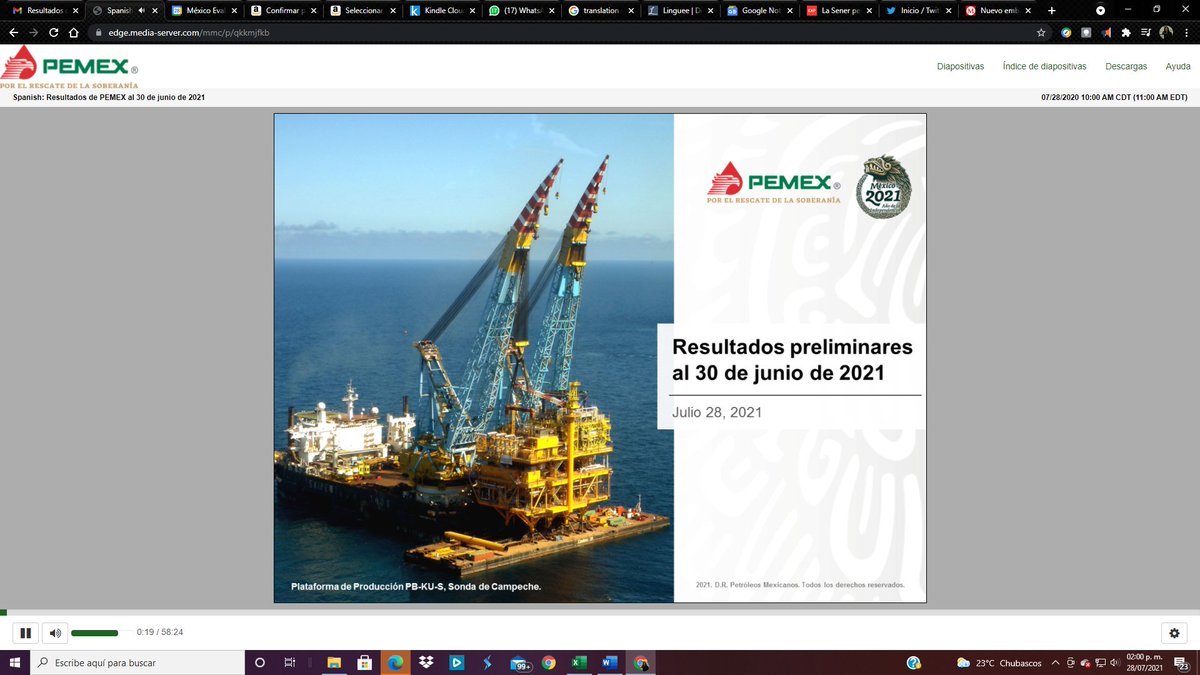Open Microsoft Store from taskbar
Image resolution: width=1200 pixels, height=675 pixels.
coord(365,662)
